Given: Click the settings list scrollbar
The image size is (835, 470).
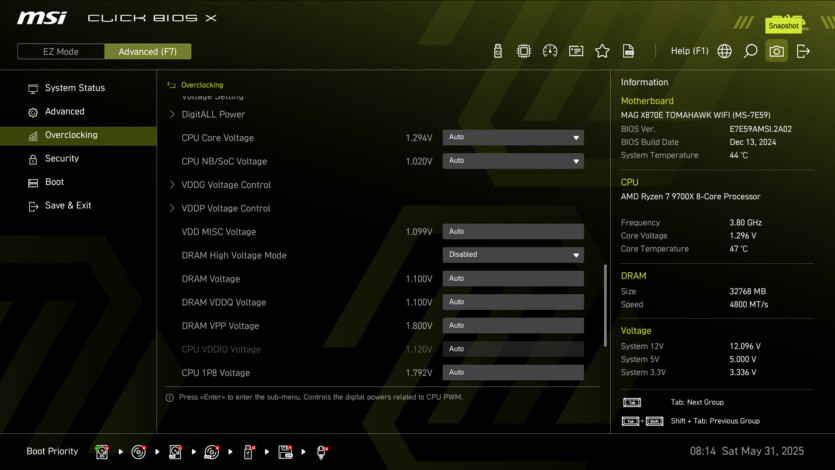Looking at the screenshot, I should (605, 306).
